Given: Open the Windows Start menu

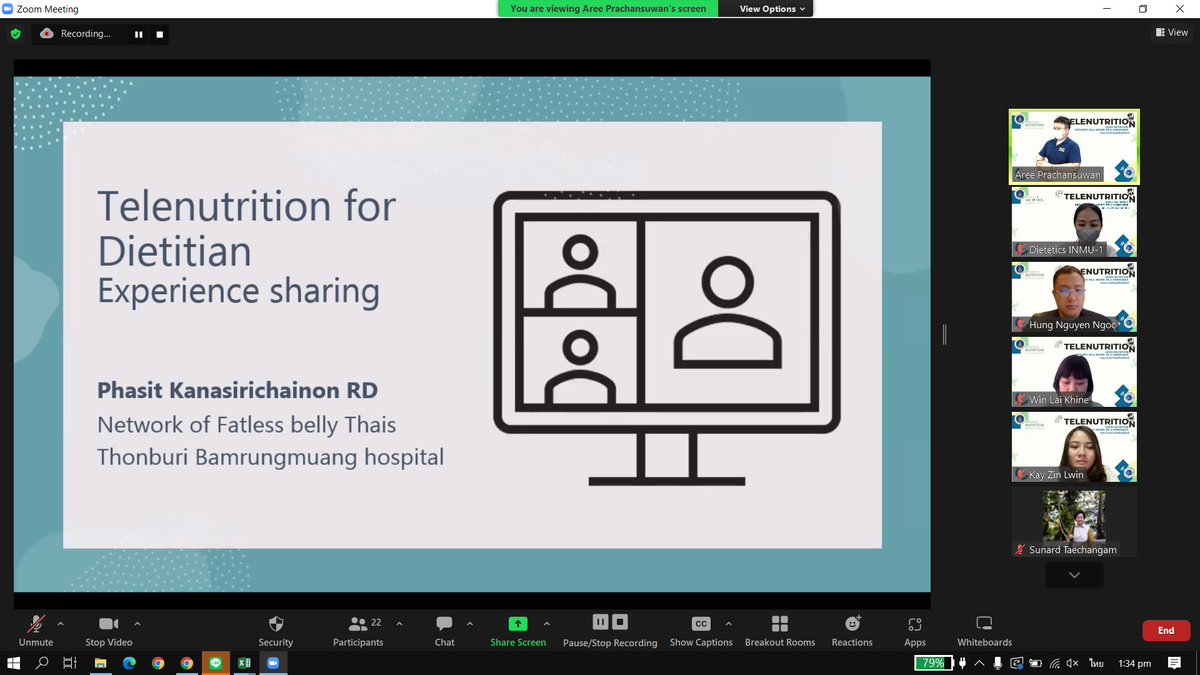Looking at the screenshot, I should [12, 663].
